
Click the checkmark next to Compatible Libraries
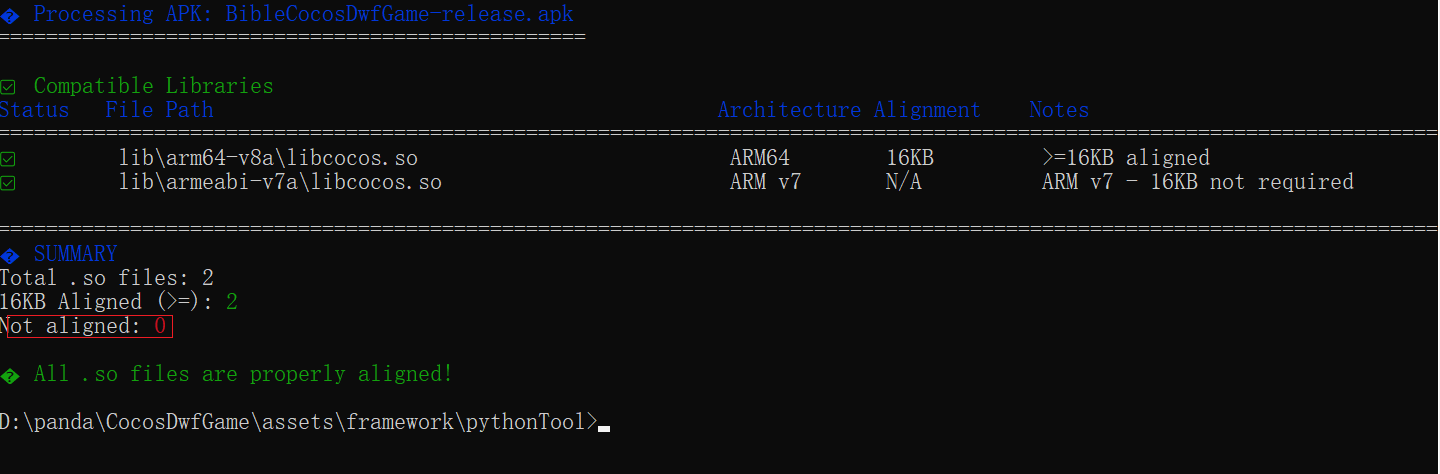(8, 87)
